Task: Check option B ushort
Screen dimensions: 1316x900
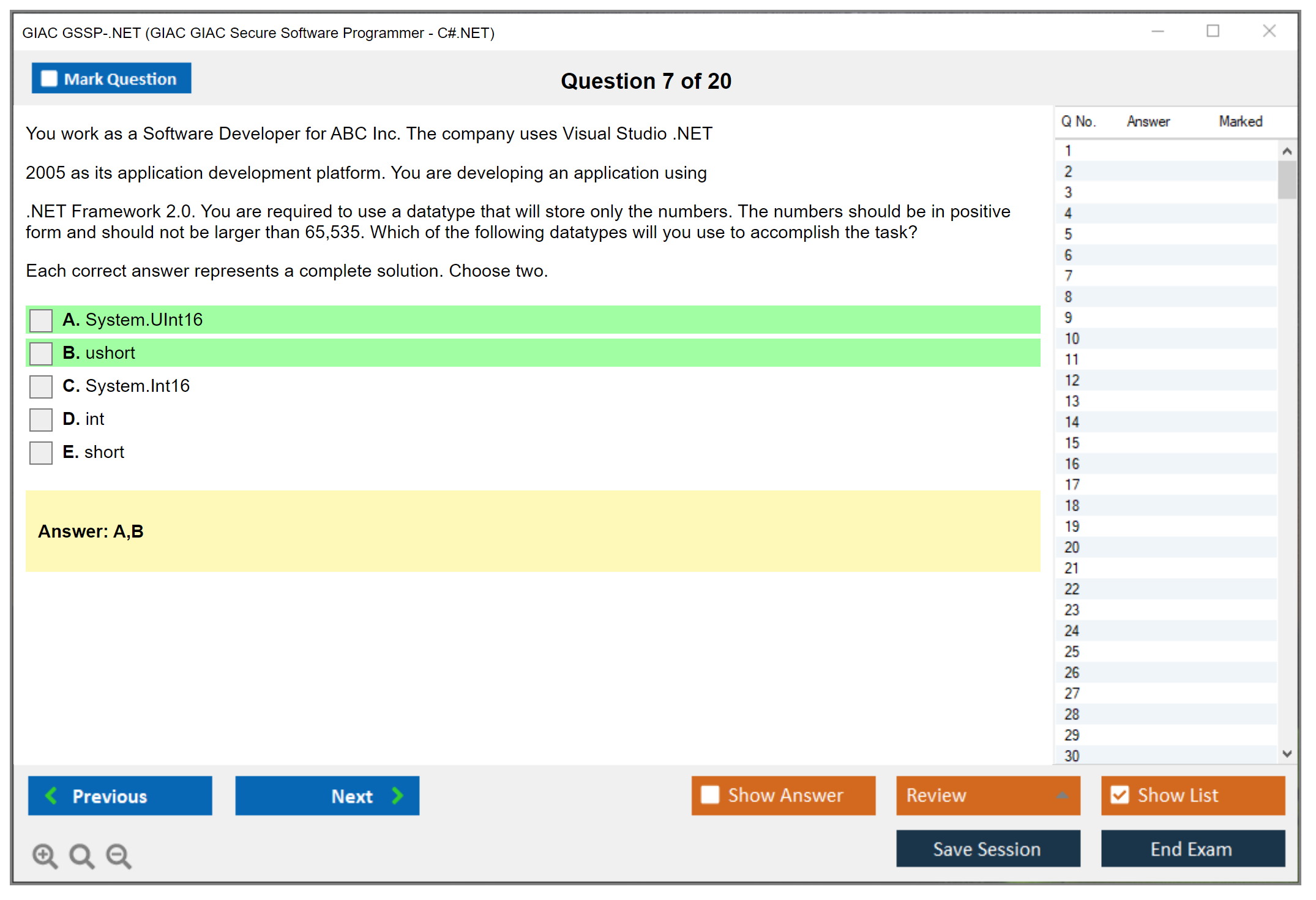Action: pyautogui.click(x=41, y=353)
